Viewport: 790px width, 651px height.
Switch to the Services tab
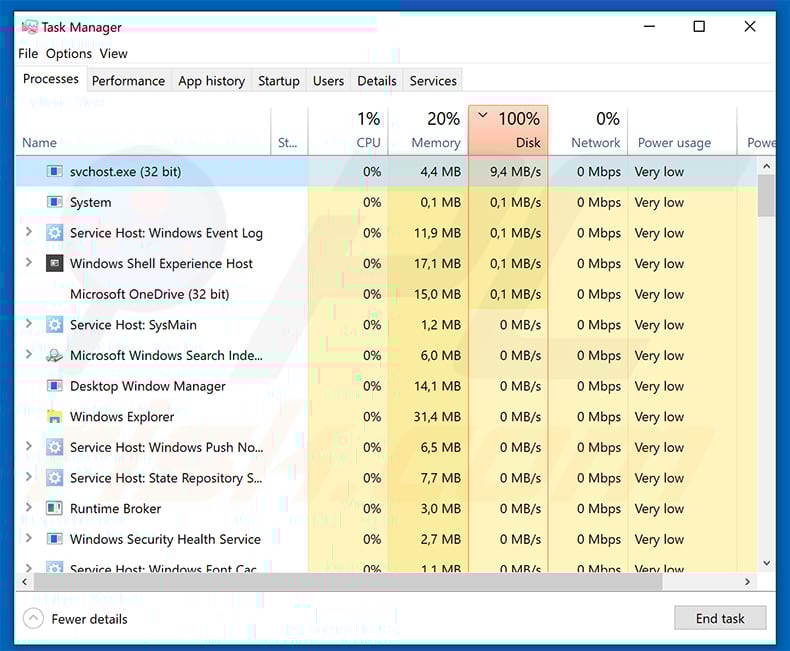(x=433, y=81)
